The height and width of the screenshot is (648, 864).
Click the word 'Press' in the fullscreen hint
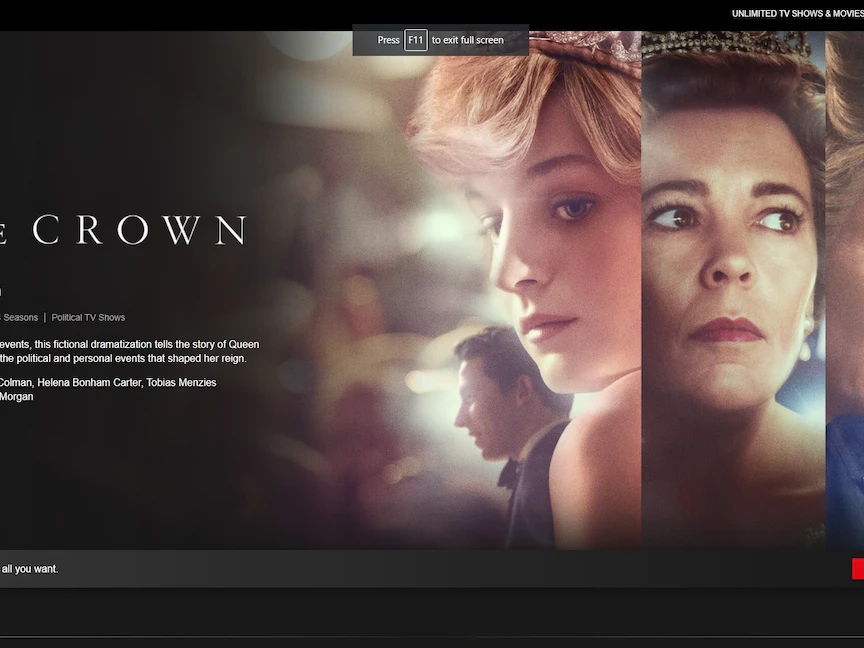388,40
